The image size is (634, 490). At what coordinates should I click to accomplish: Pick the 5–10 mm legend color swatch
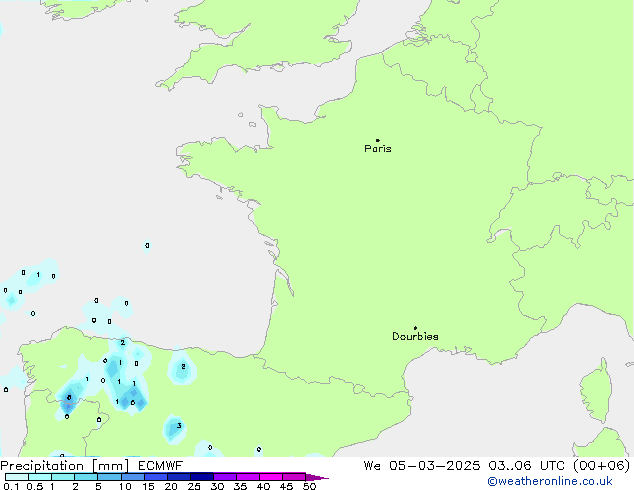109,477
